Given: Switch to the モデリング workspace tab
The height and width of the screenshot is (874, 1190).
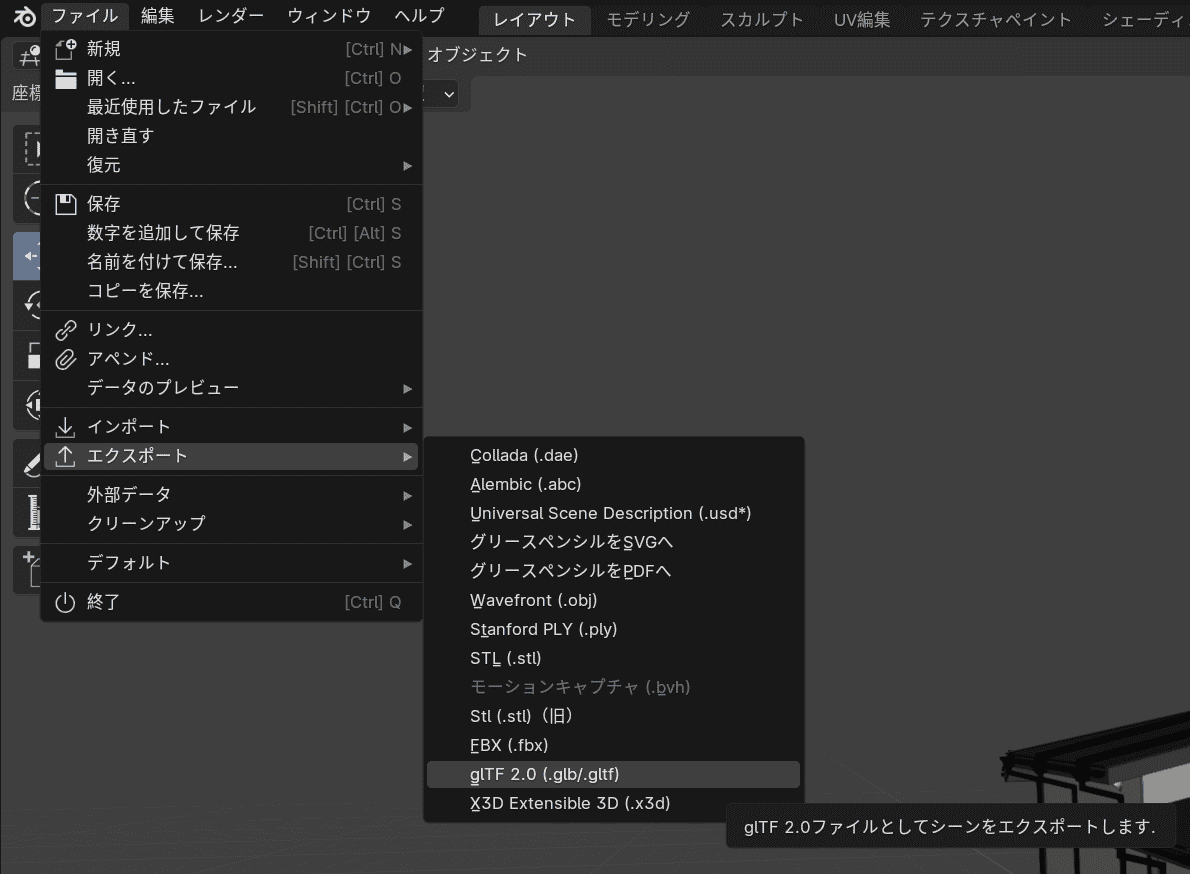Looking at the screenshot, I should 648,19.
